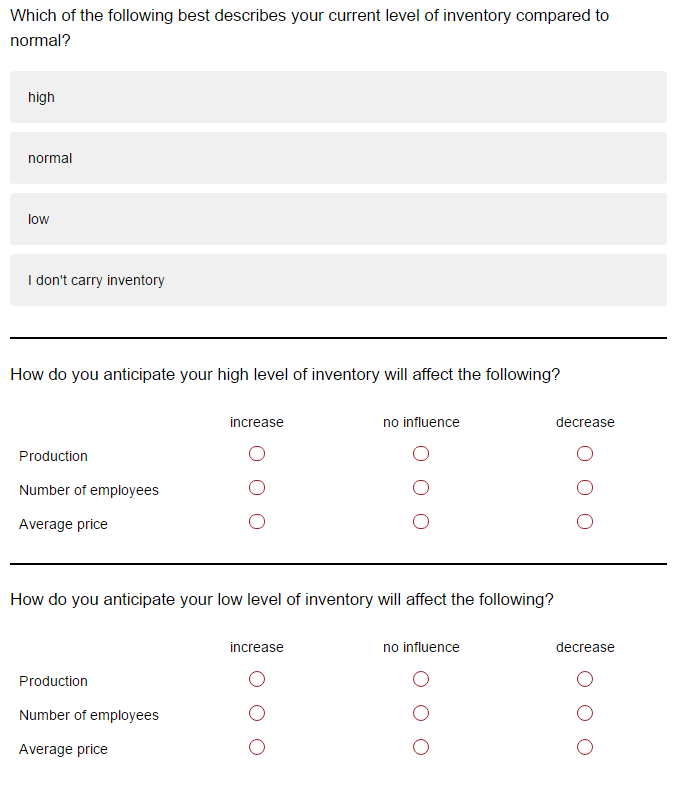679x785 pixels.
Task: Set Number of employees decrease, high inventory
Action: pos(585,488)
